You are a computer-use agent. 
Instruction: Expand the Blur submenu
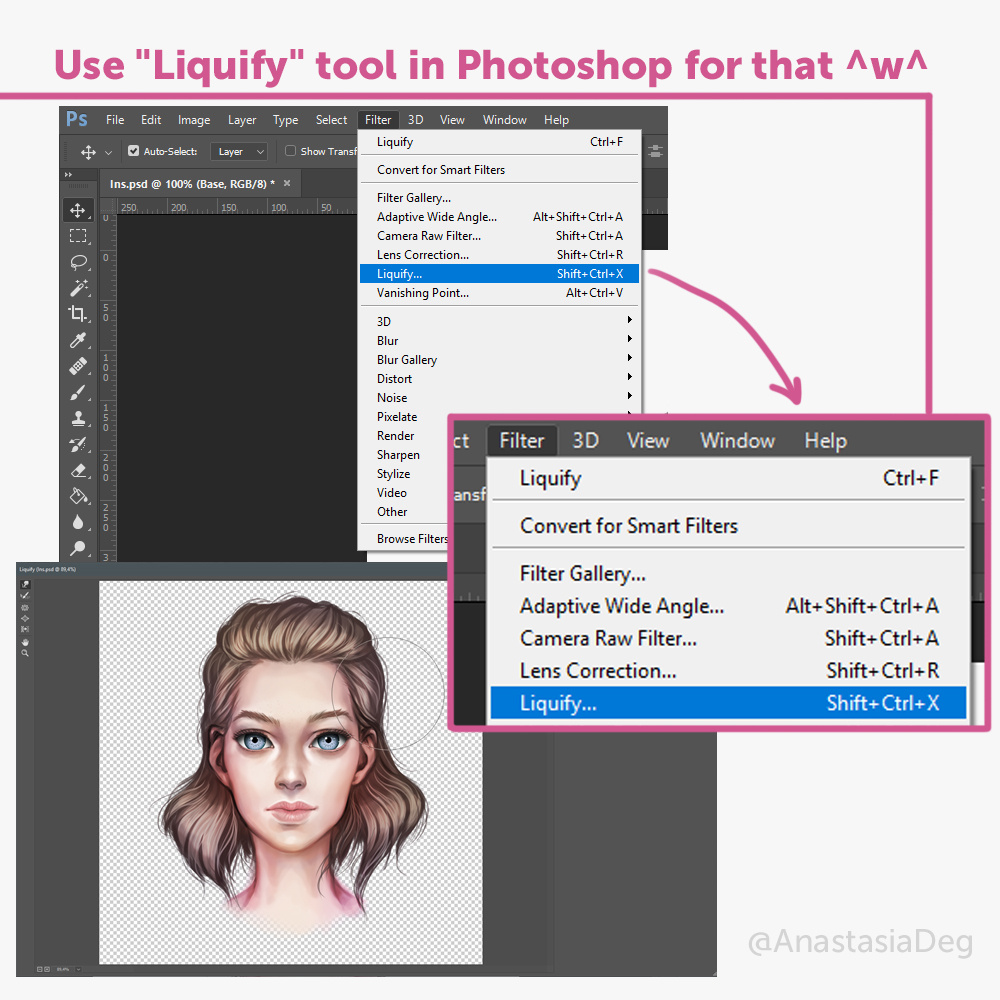click(x=497, y=340)
